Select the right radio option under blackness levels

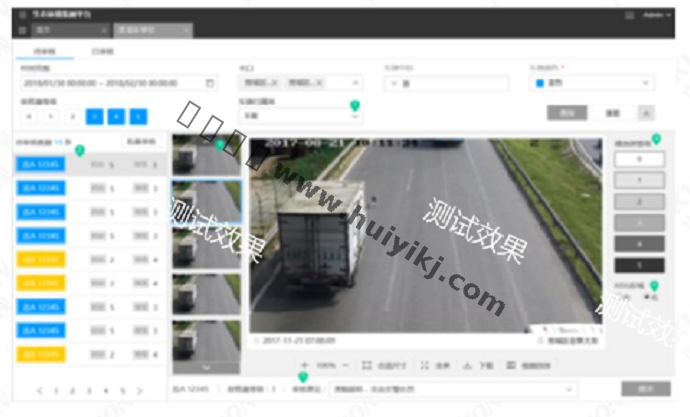point(647,297)
